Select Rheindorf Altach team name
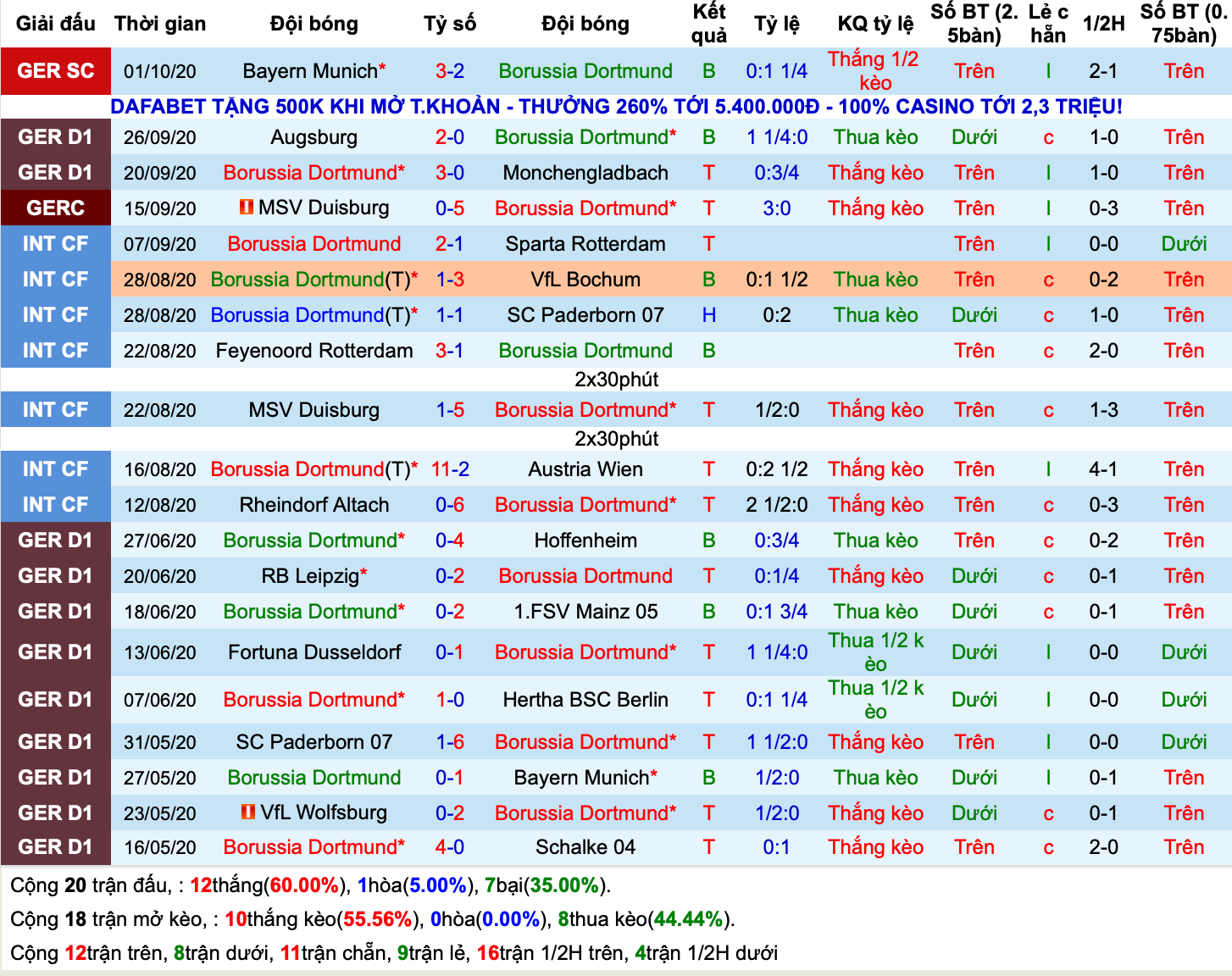The height and width of the screenshot is (976, 1232). (314, 505)
